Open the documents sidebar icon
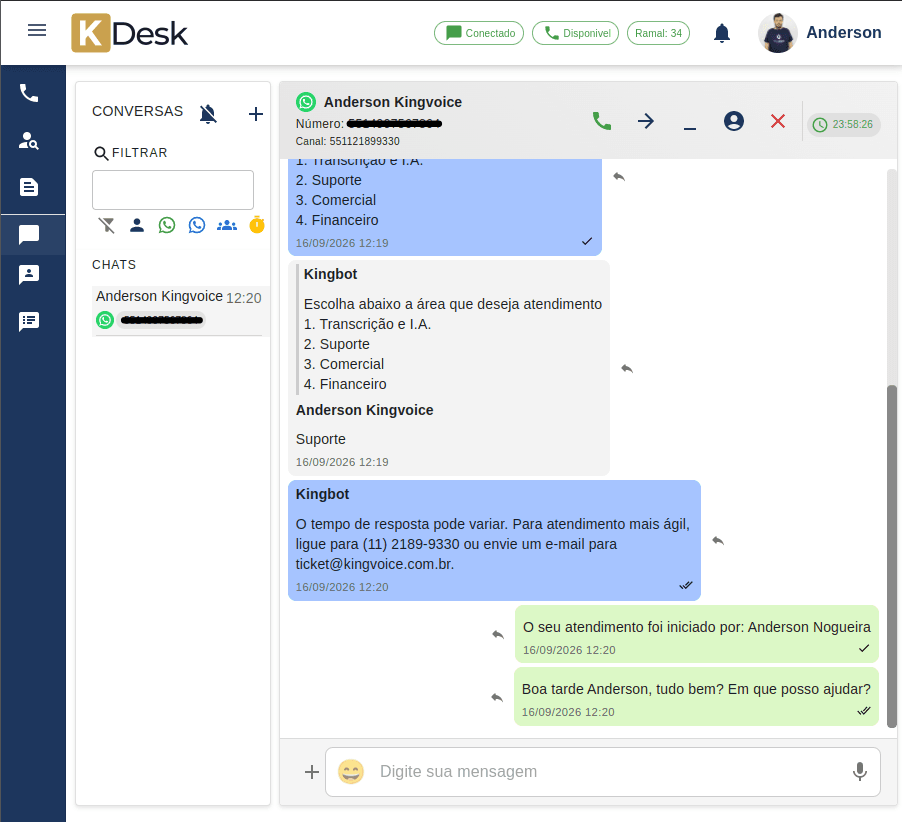 29,187
